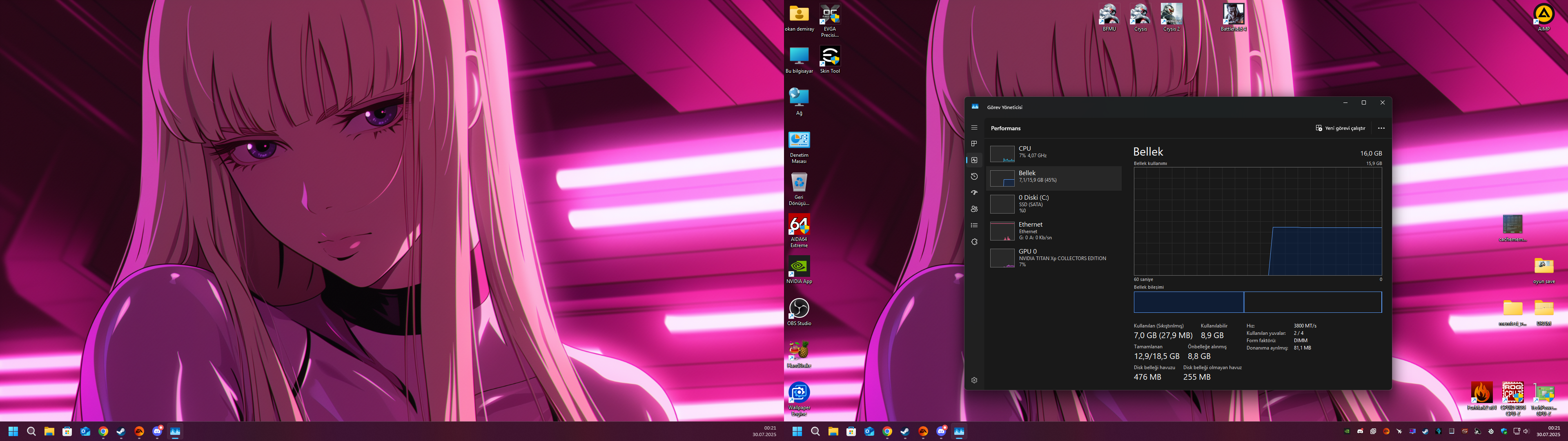The image size is (1568, 441).
Task: Click the '255 MB' non-paged pool value
Action: pyautogui.click(x=1197, y=377)
